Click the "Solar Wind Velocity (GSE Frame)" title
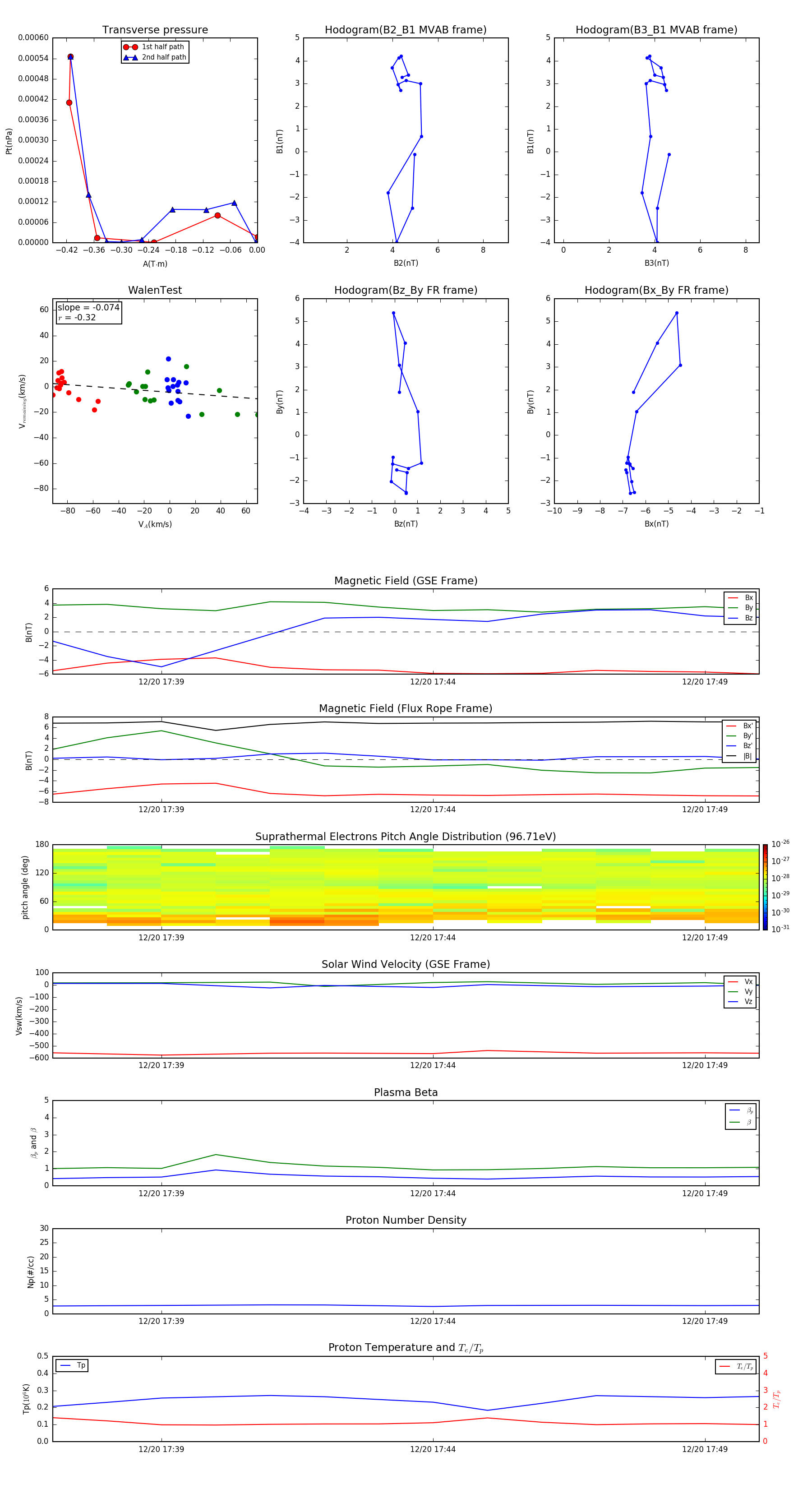Screen dimensions: 812x1489 click(x=406, y=964)
